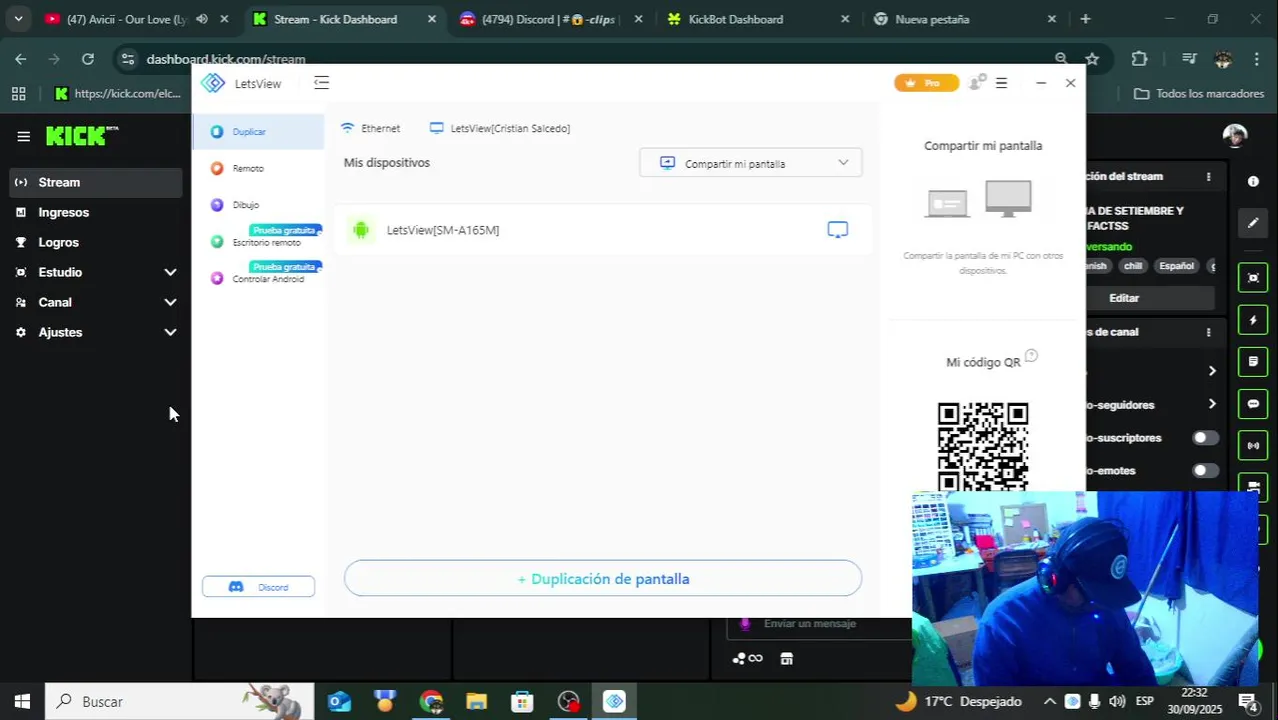Image resolution: width=1278 pixels, height=720 pixels.
Task: Click the chill tag chip
Action: (x=1132, y=266)
